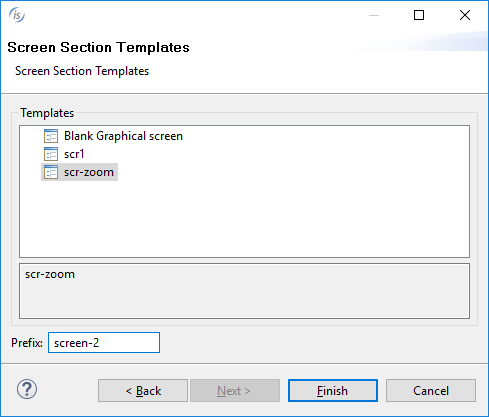
Task: Click inside the Prefix text field
Action: coord(104,342)
